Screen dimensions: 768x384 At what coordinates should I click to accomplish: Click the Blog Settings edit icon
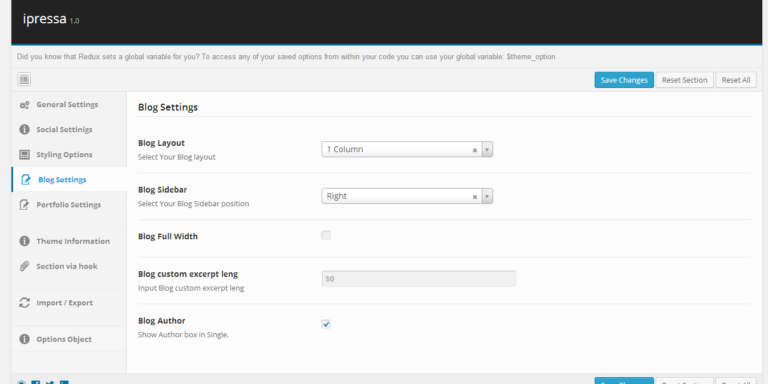pos(25,180)
